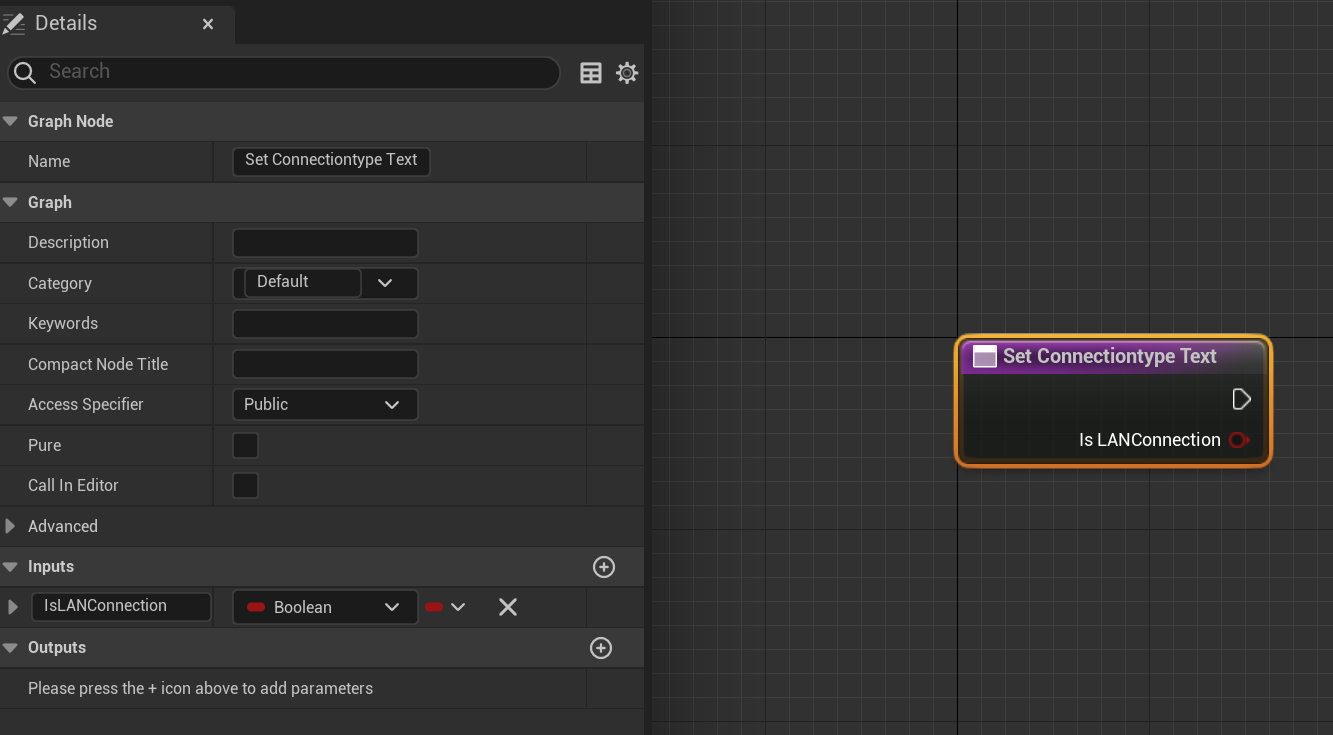
Task: Click the function node icon in title
Action: click(x=985, y=357)
